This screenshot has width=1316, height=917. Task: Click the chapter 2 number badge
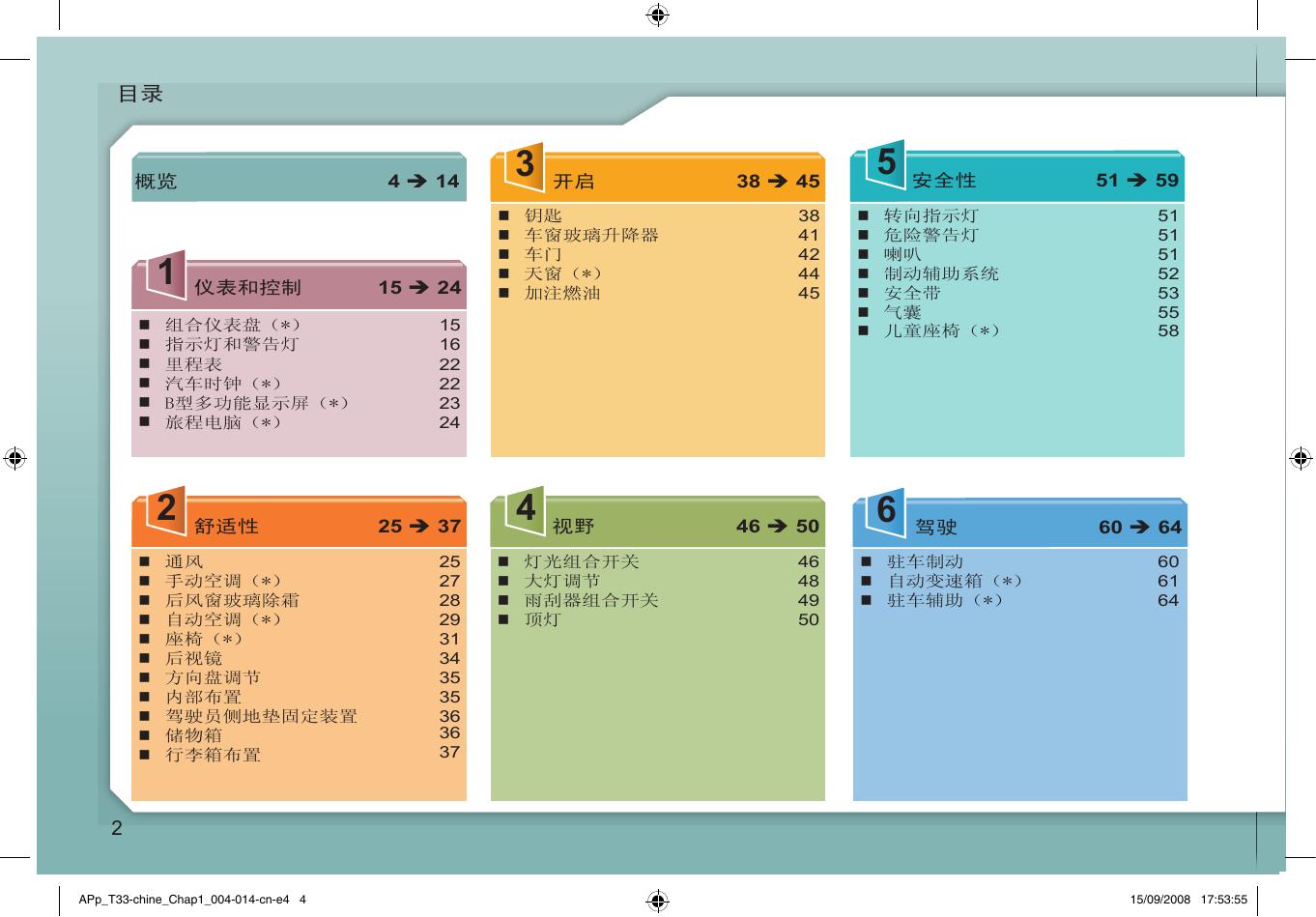[x=166, y=508]
